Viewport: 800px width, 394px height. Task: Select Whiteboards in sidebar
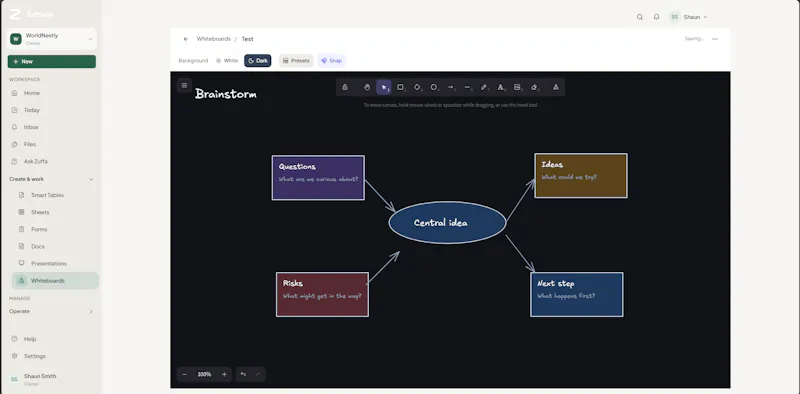coord(55,281)
